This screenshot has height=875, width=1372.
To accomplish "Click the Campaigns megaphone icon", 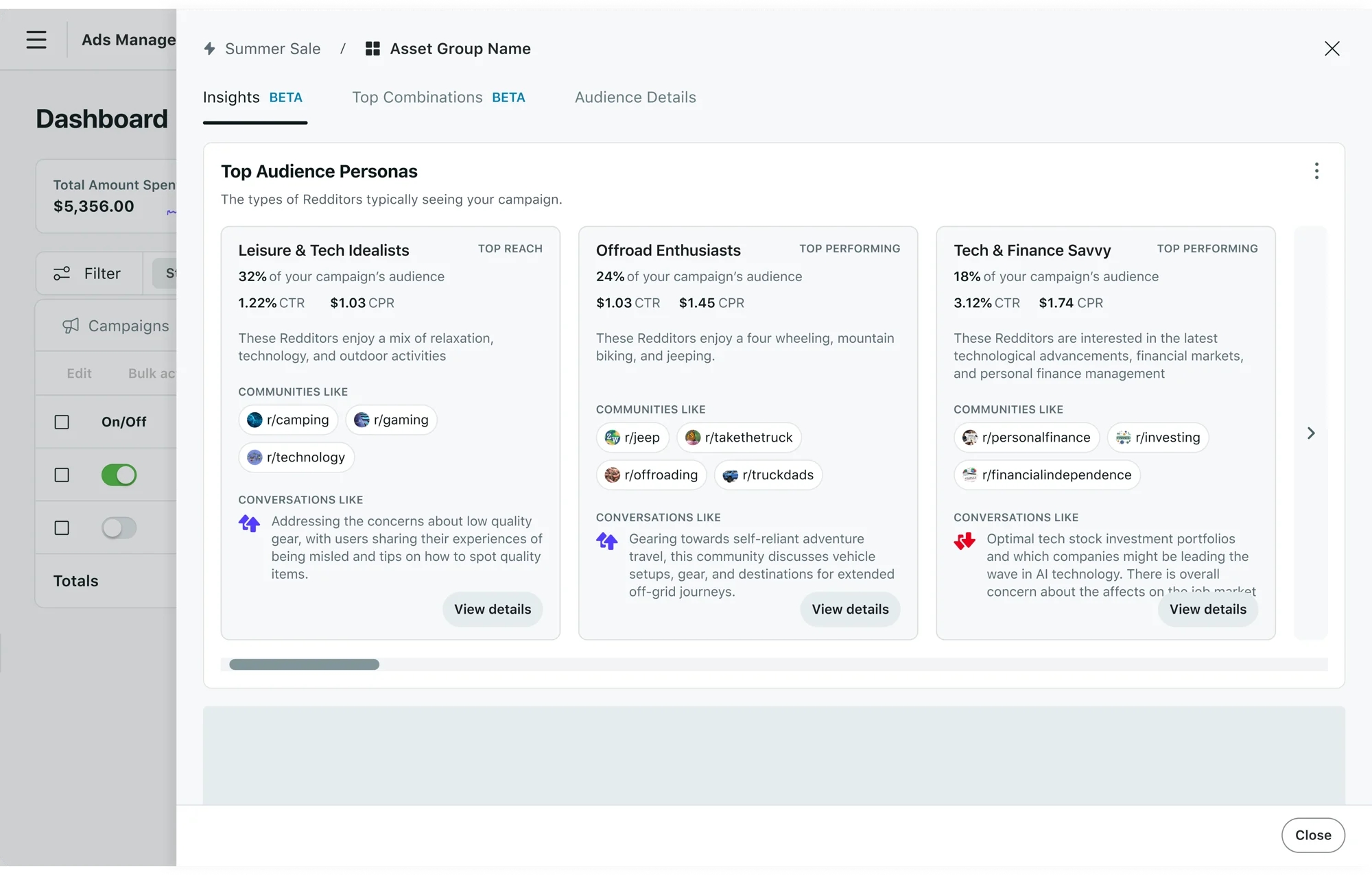I will coord(71,326).
